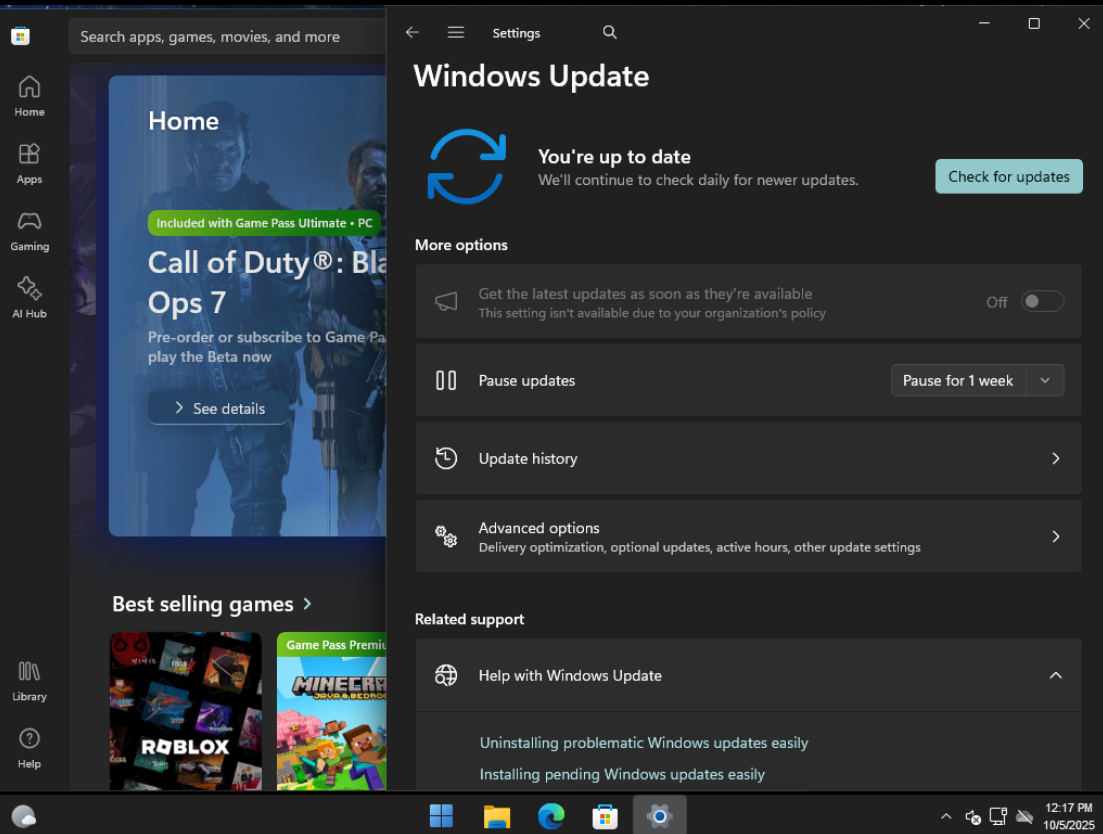Click the Update history clock icon
The height and width of the screenshot is (834, 1103).
446,458
